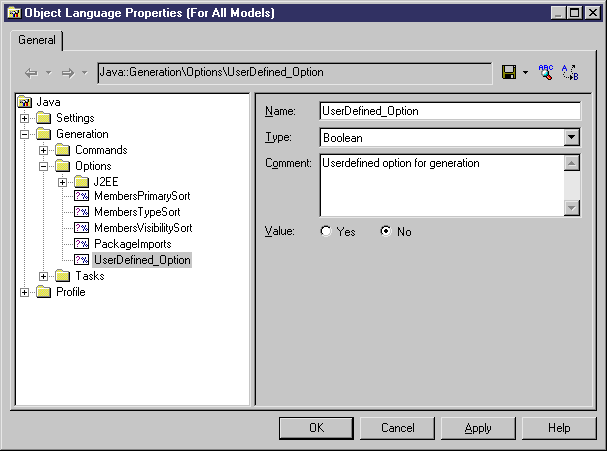The width and height of the screenshot is (607, 451).
Task: Select the MembersPrimarySort tree item
Action: point(142,196)
